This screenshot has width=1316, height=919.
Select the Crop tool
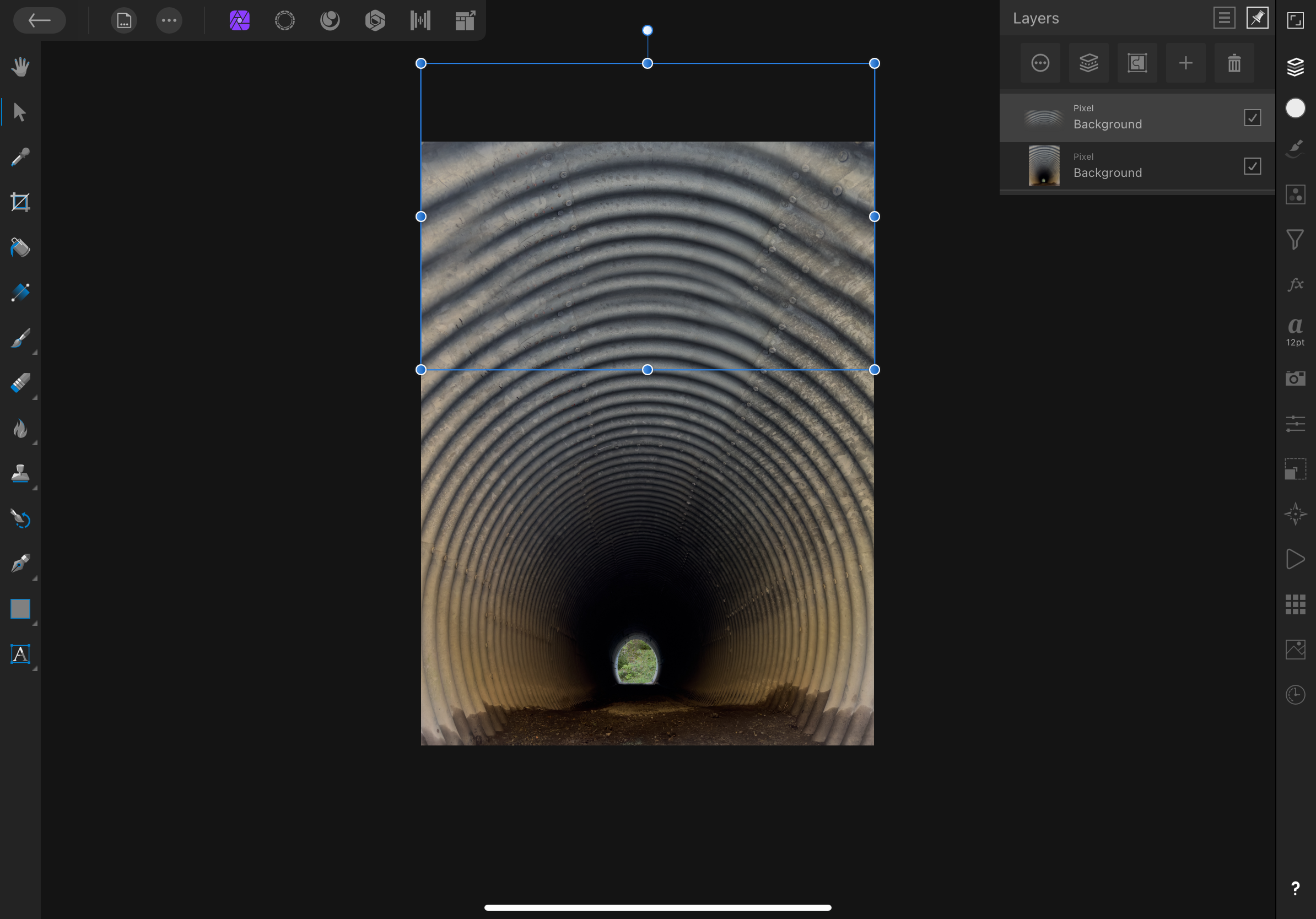20,202
